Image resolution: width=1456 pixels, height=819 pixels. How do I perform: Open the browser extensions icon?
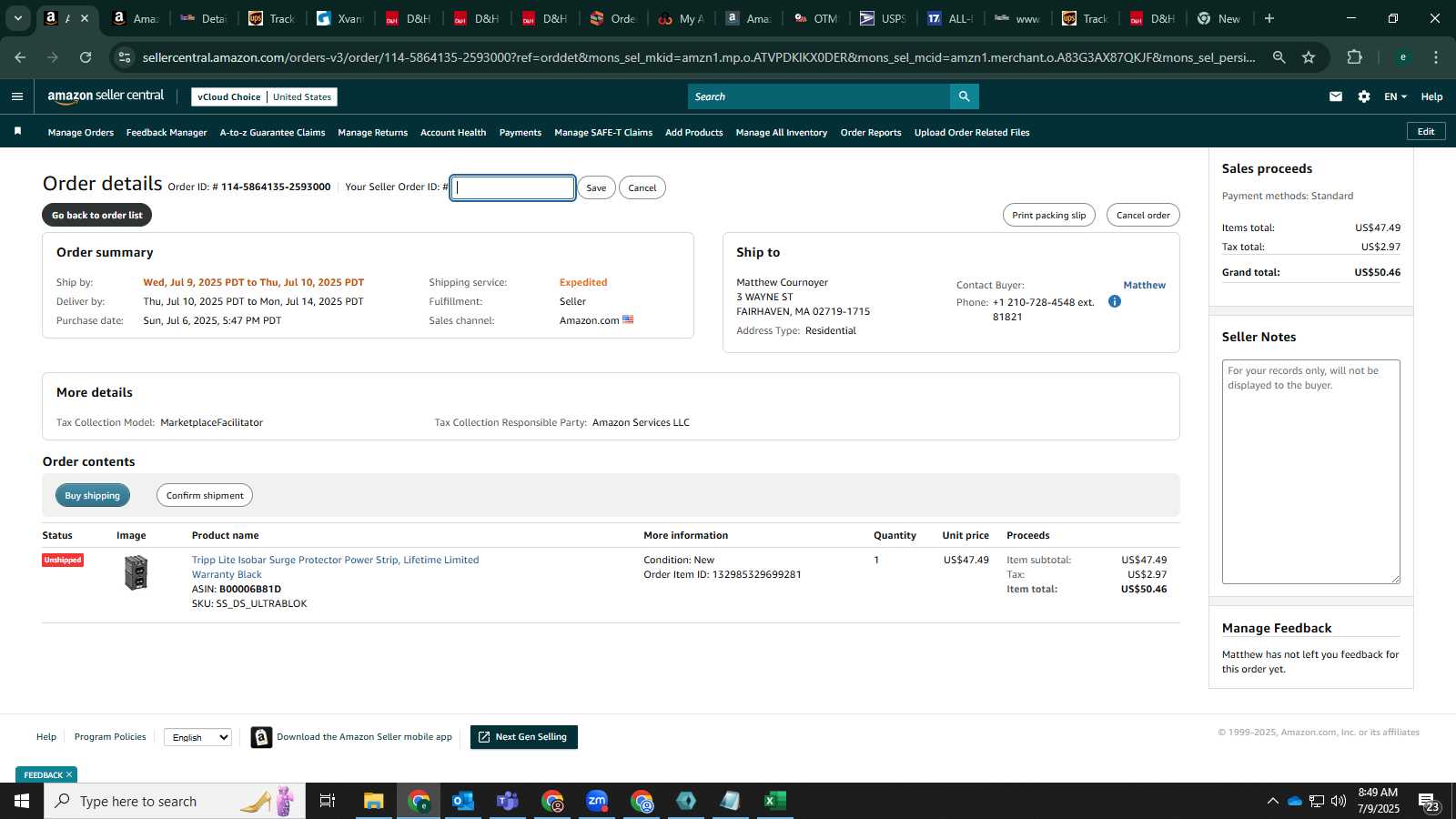point(1354,57)
